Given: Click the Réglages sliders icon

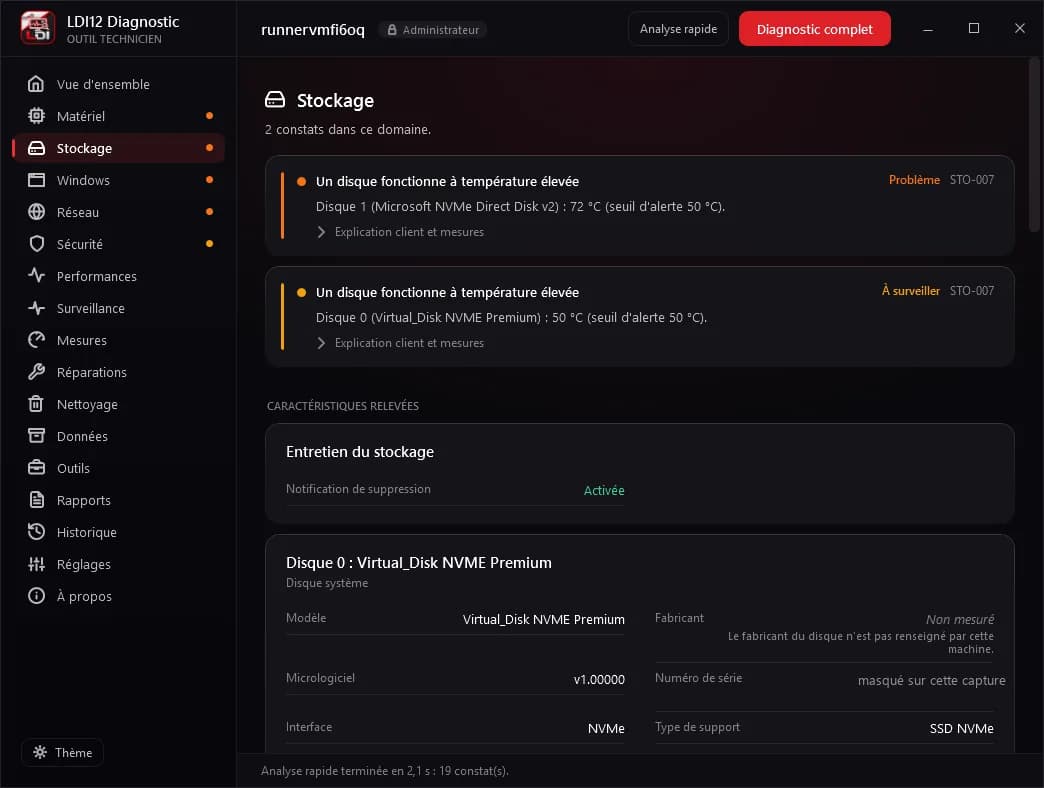Looking at the screenshot, I should [37, 564].
